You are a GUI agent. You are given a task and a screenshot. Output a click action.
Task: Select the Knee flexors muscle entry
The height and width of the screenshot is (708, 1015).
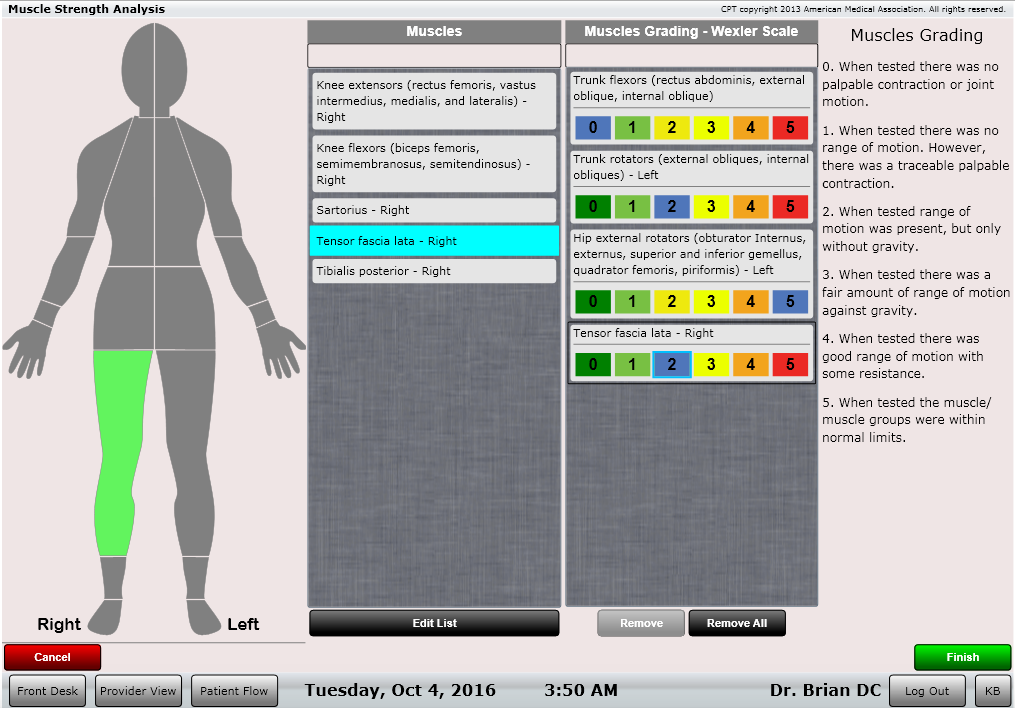click(x=433, y=162)
